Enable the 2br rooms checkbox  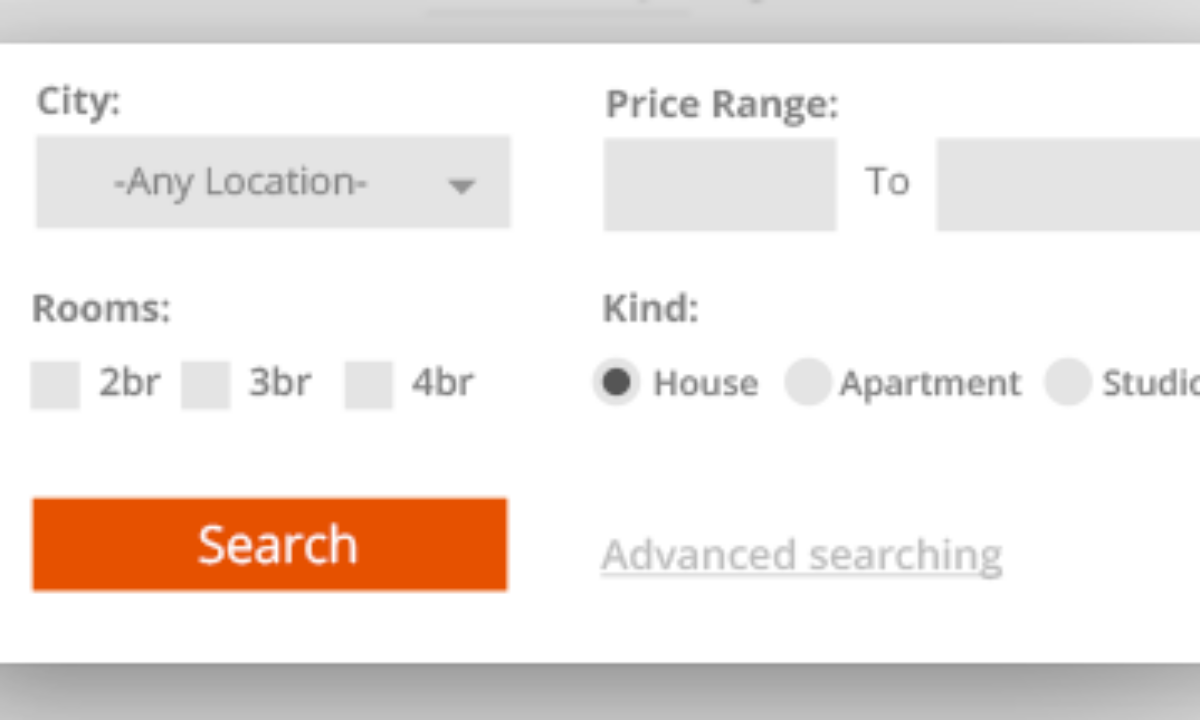[55, 385]
